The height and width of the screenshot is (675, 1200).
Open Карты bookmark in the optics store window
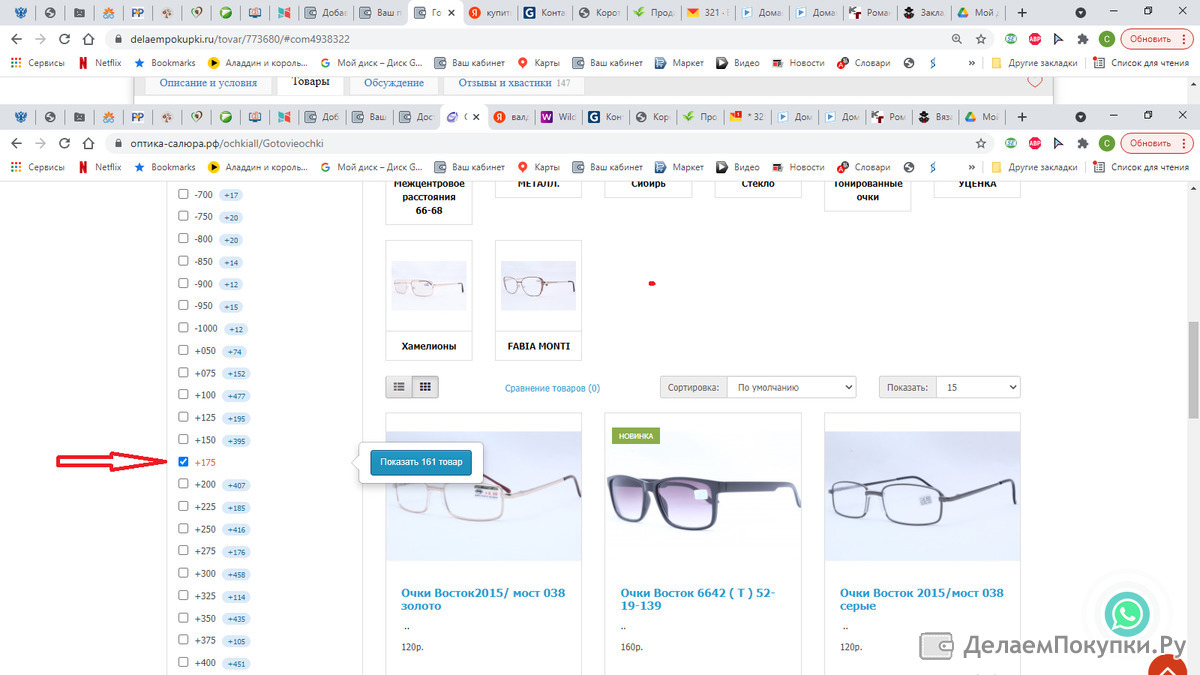tap(538, 167)
